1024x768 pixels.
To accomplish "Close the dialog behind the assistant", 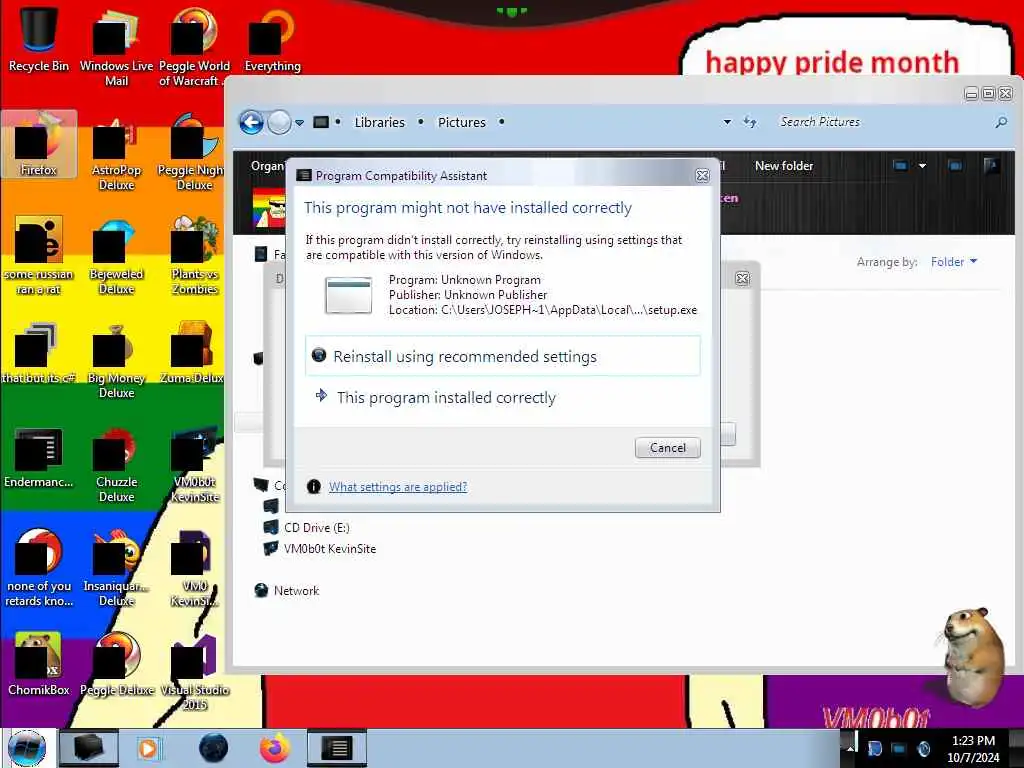I will click(x=742, y=279).
